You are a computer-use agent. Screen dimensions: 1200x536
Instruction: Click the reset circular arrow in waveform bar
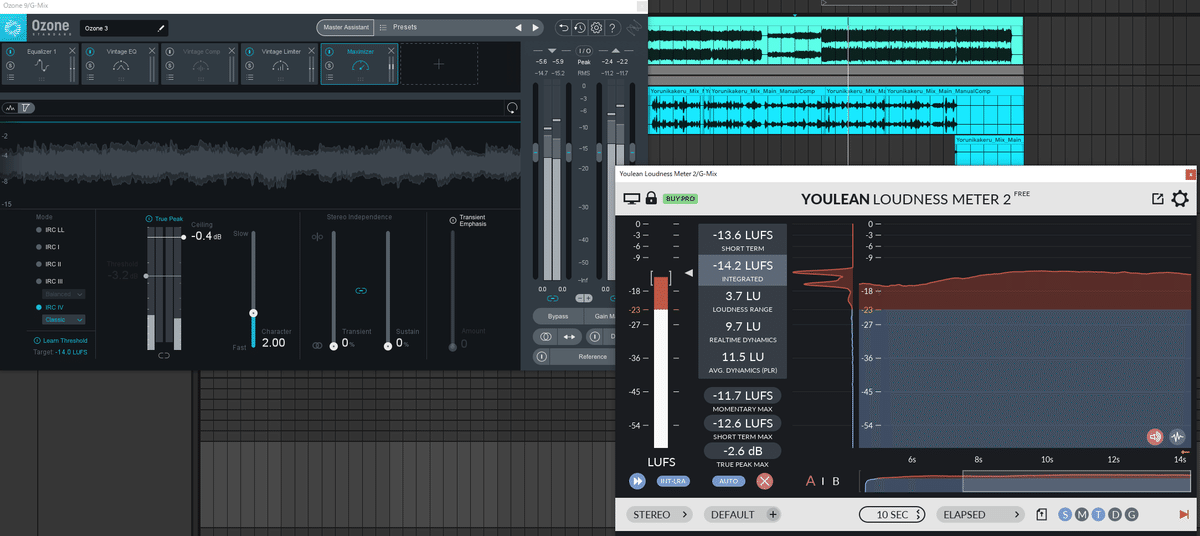[x=513, y=107]
